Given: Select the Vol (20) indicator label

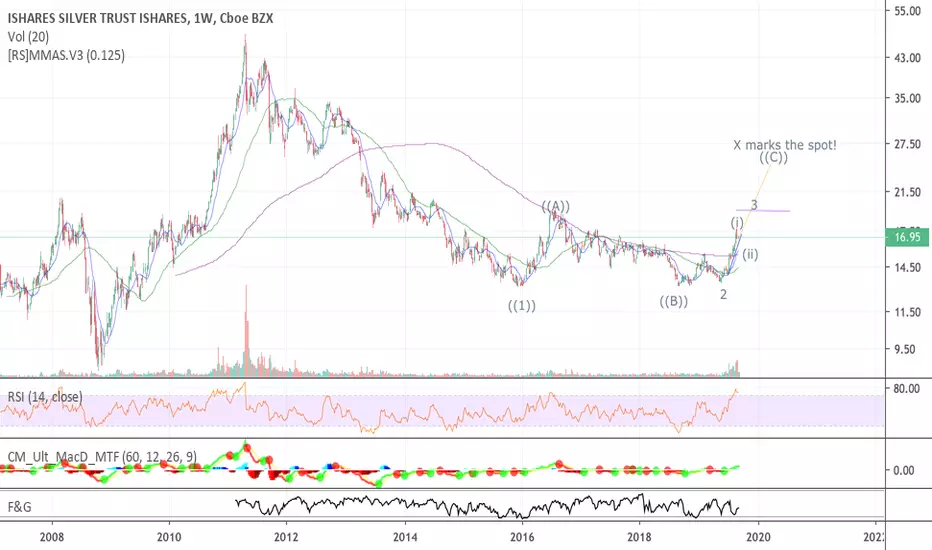Looking at the screenshot, I should (29, 37).
